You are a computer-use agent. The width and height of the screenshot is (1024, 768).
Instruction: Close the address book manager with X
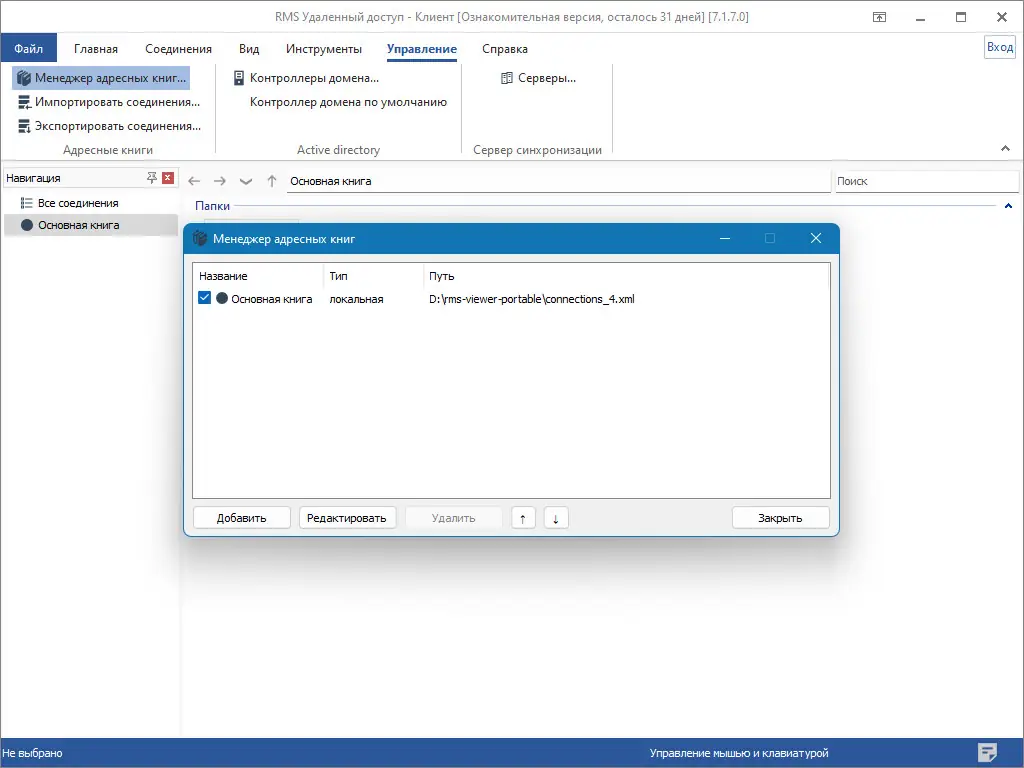point(816,238)
